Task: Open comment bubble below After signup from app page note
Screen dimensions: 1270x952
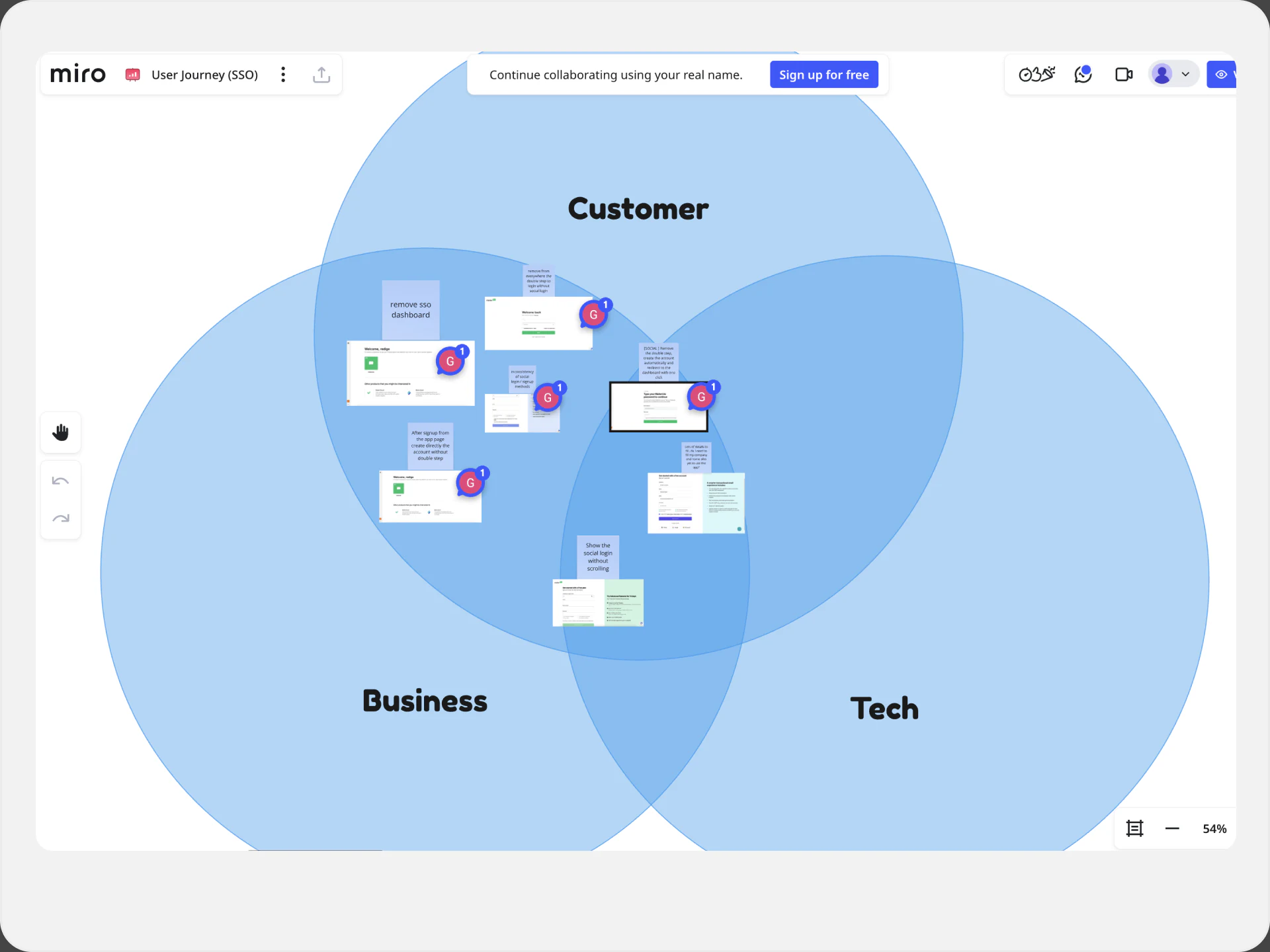Action: (x=472, y=481)
